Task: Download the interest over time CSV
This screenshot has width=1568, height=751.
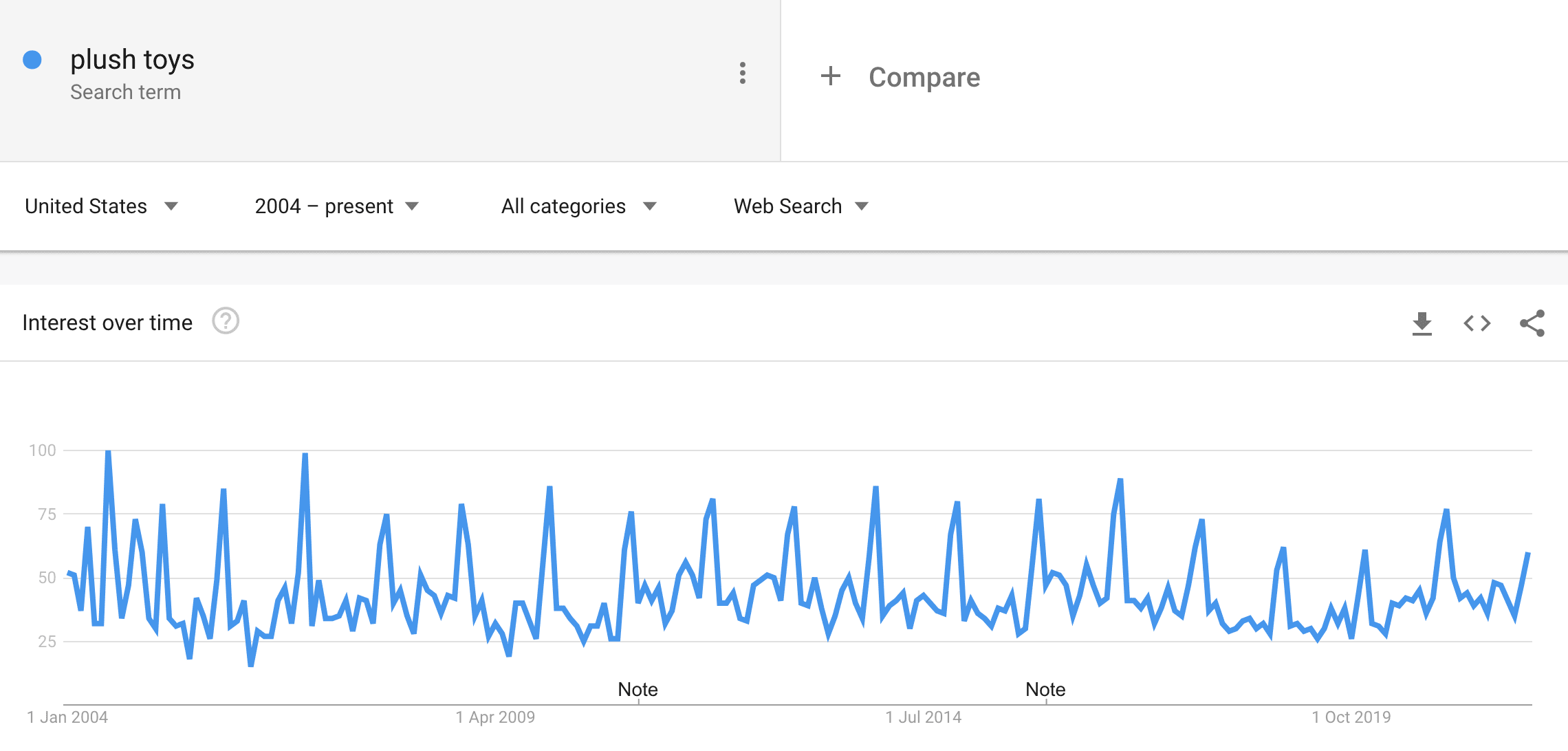Action: 1422,323
